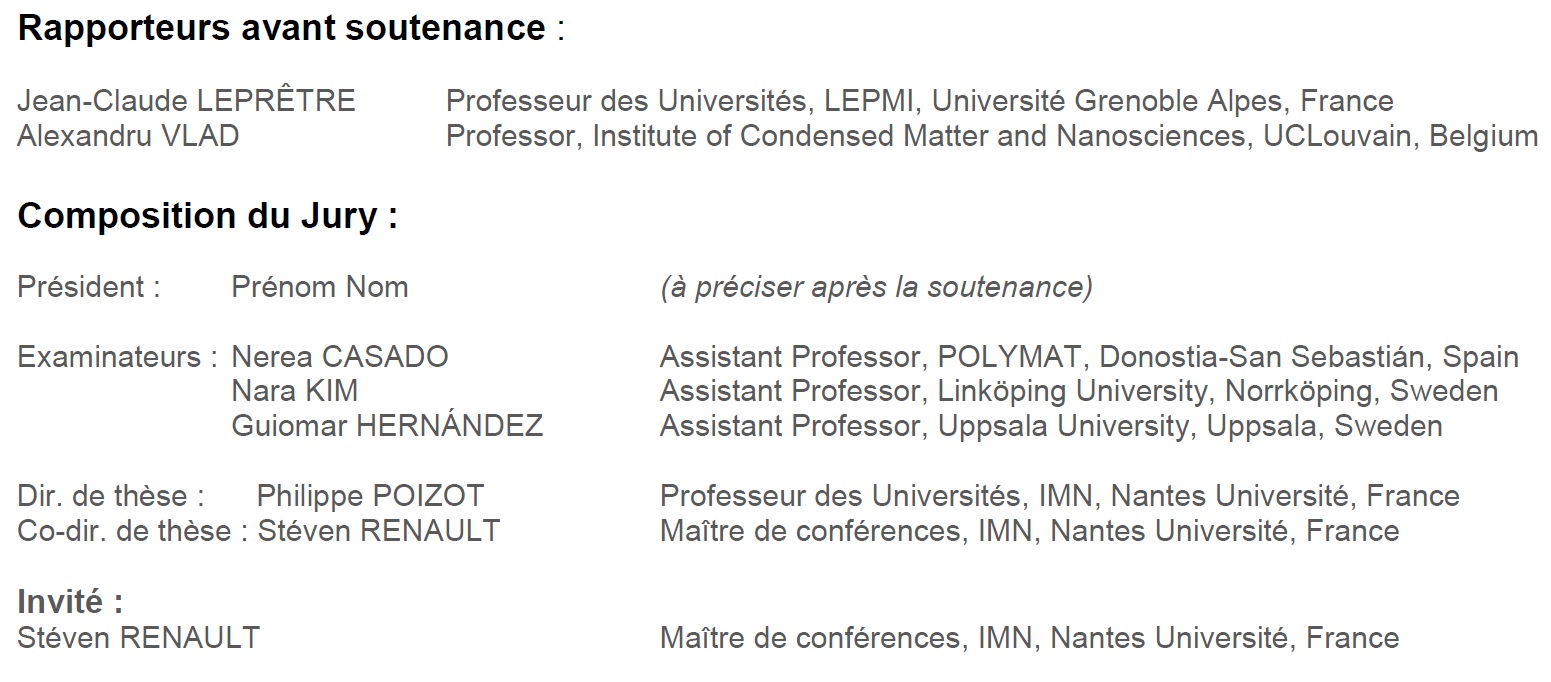
Task: Click the name Guiomar HERNÁNDEZ
Action: [387, 426]
